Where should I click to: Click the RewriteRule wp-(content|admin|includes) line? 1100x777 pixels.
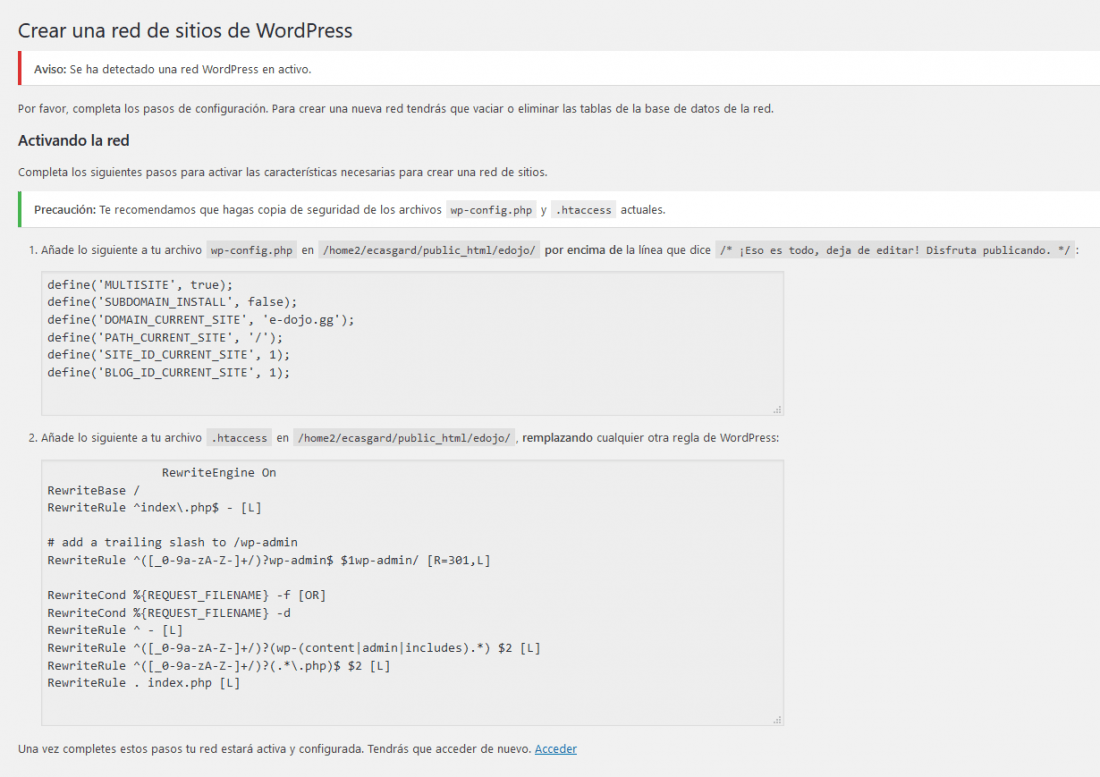click(294, 648)
